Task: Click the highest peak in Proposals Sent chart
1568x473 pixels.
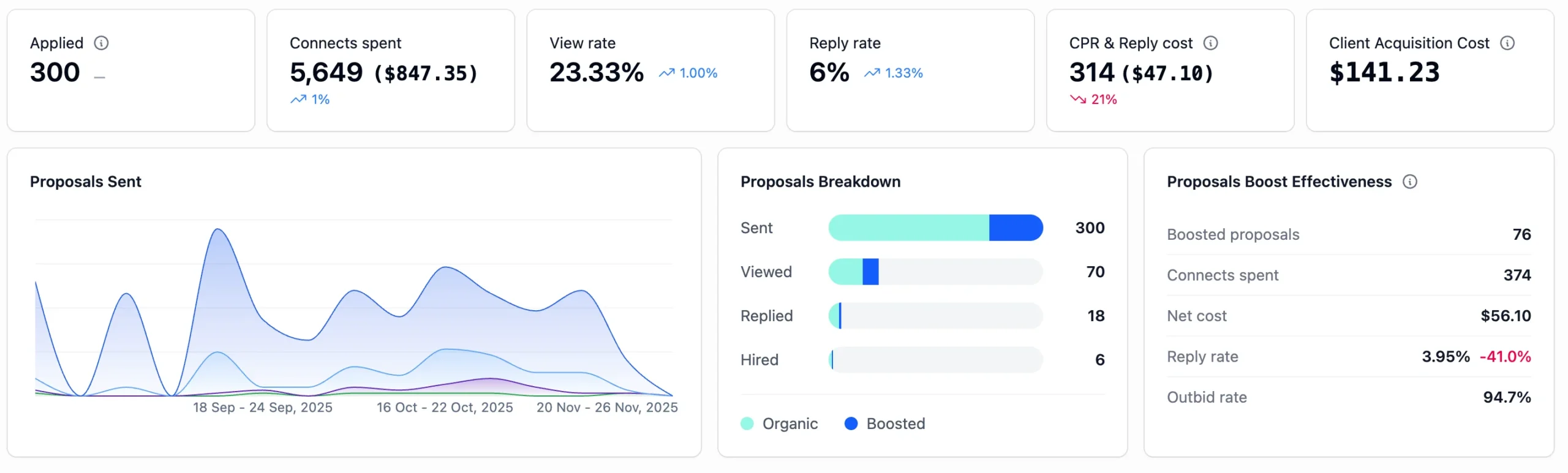Action: click(217, 229)
